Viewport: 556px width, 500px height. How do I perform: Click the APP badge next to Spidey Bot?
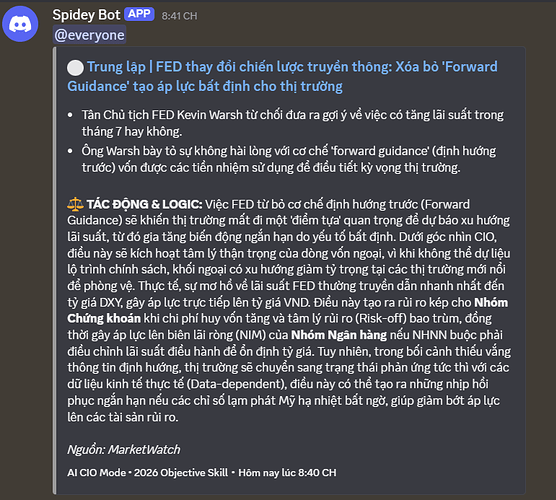[139, 14]
